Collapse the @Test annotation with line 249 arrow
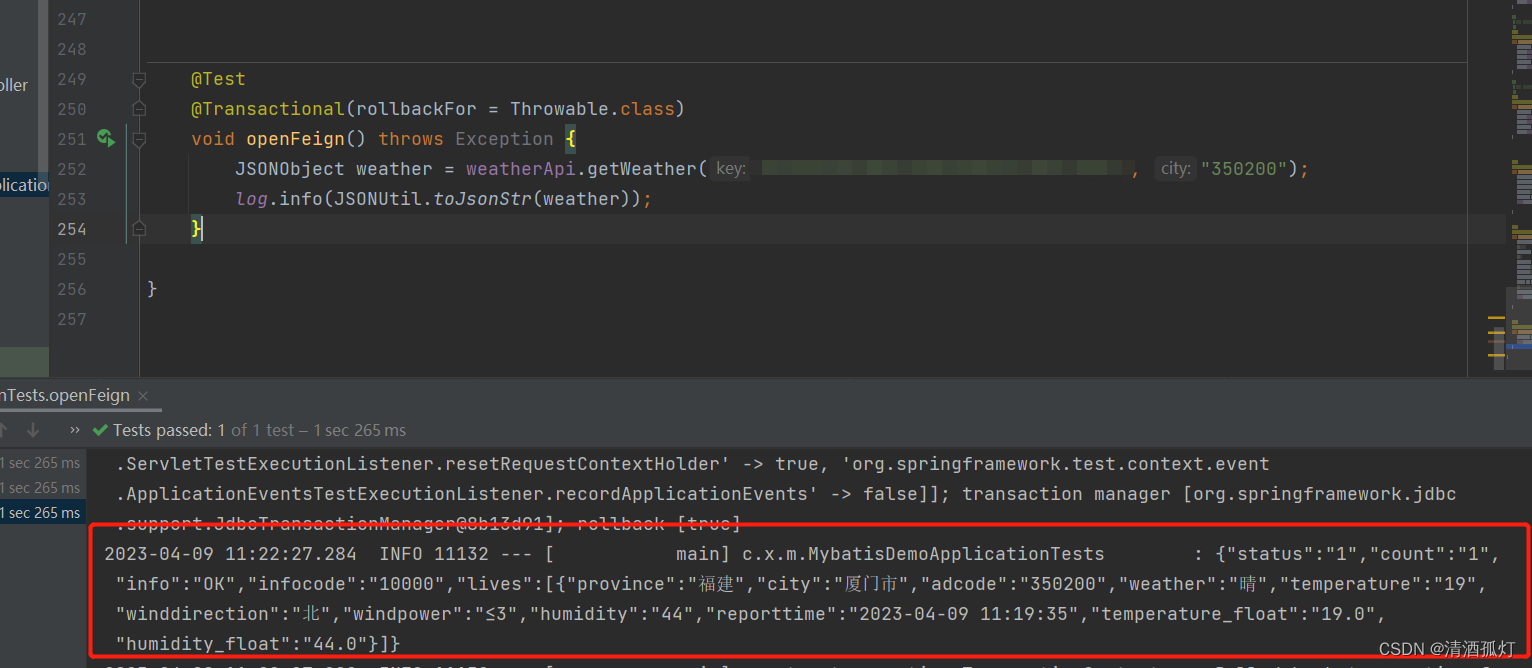This screenshot has width=1532, height=668. point(139,79)
